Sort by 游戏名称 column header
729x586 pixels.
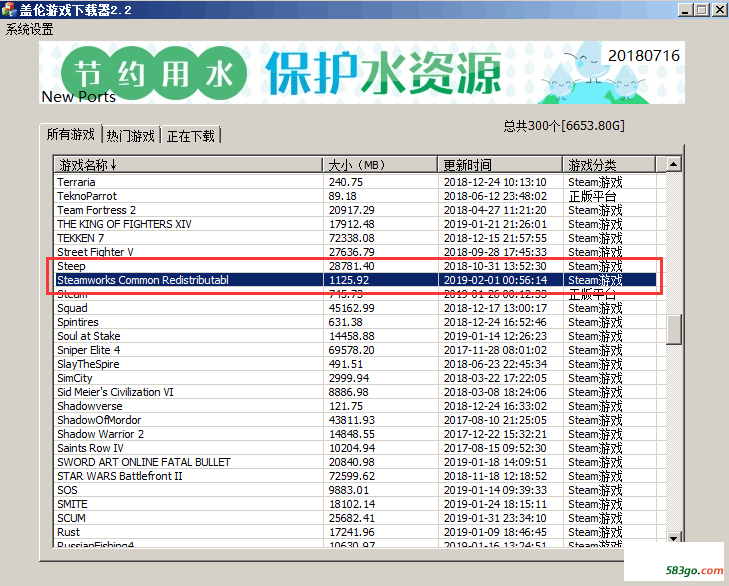click(188, 165)
